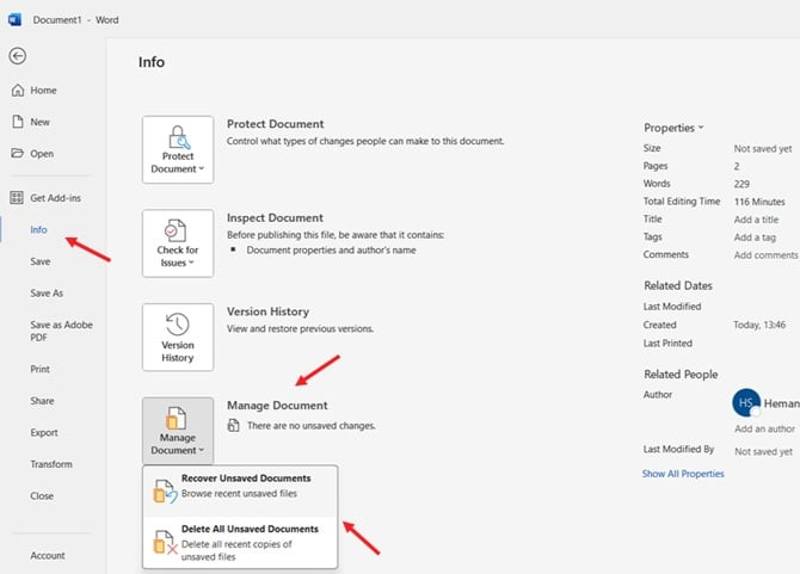Click the Word logo icon in title bar
800x574 pixels.
15,19
